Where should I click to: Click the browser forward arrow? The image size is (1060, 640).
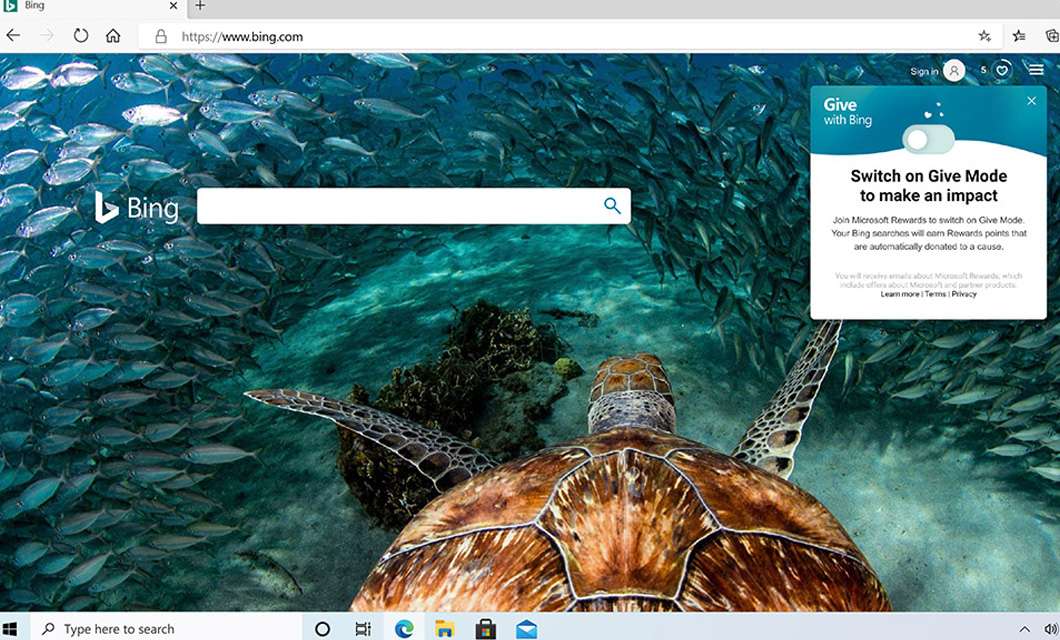click(x=47, y=36)
